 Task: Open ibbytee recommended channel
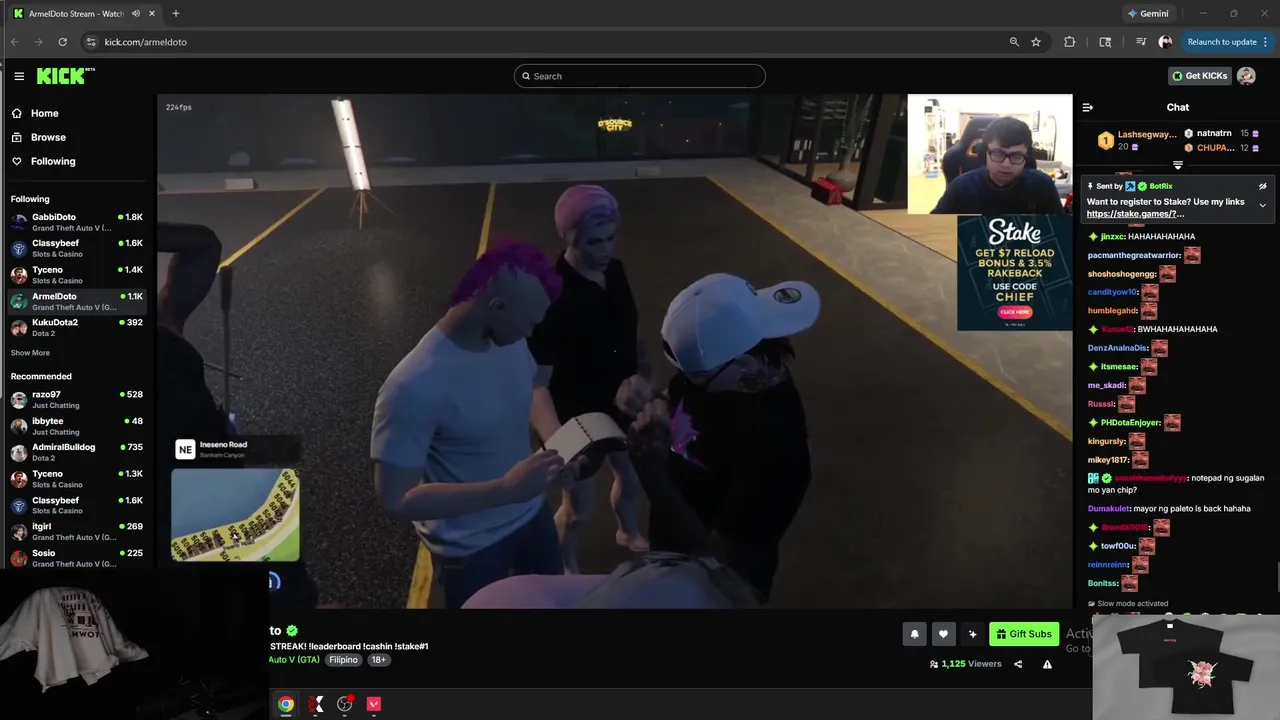[x=77, y=426]
